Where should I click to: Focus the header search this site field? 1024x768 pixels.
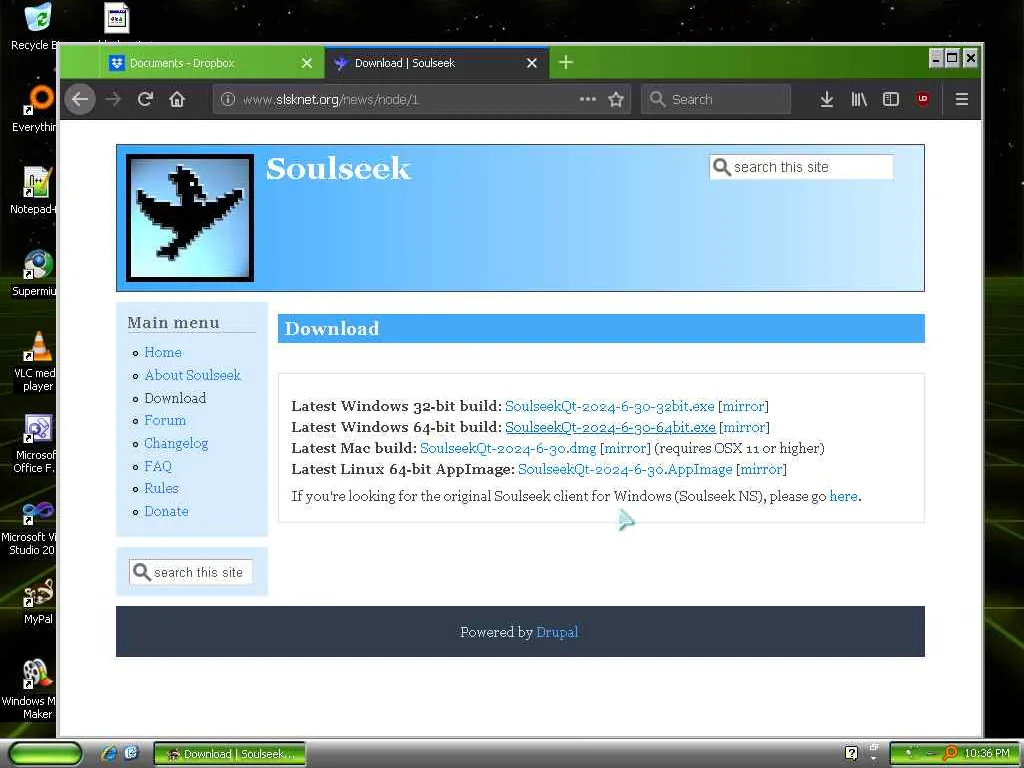pos(801,167)
